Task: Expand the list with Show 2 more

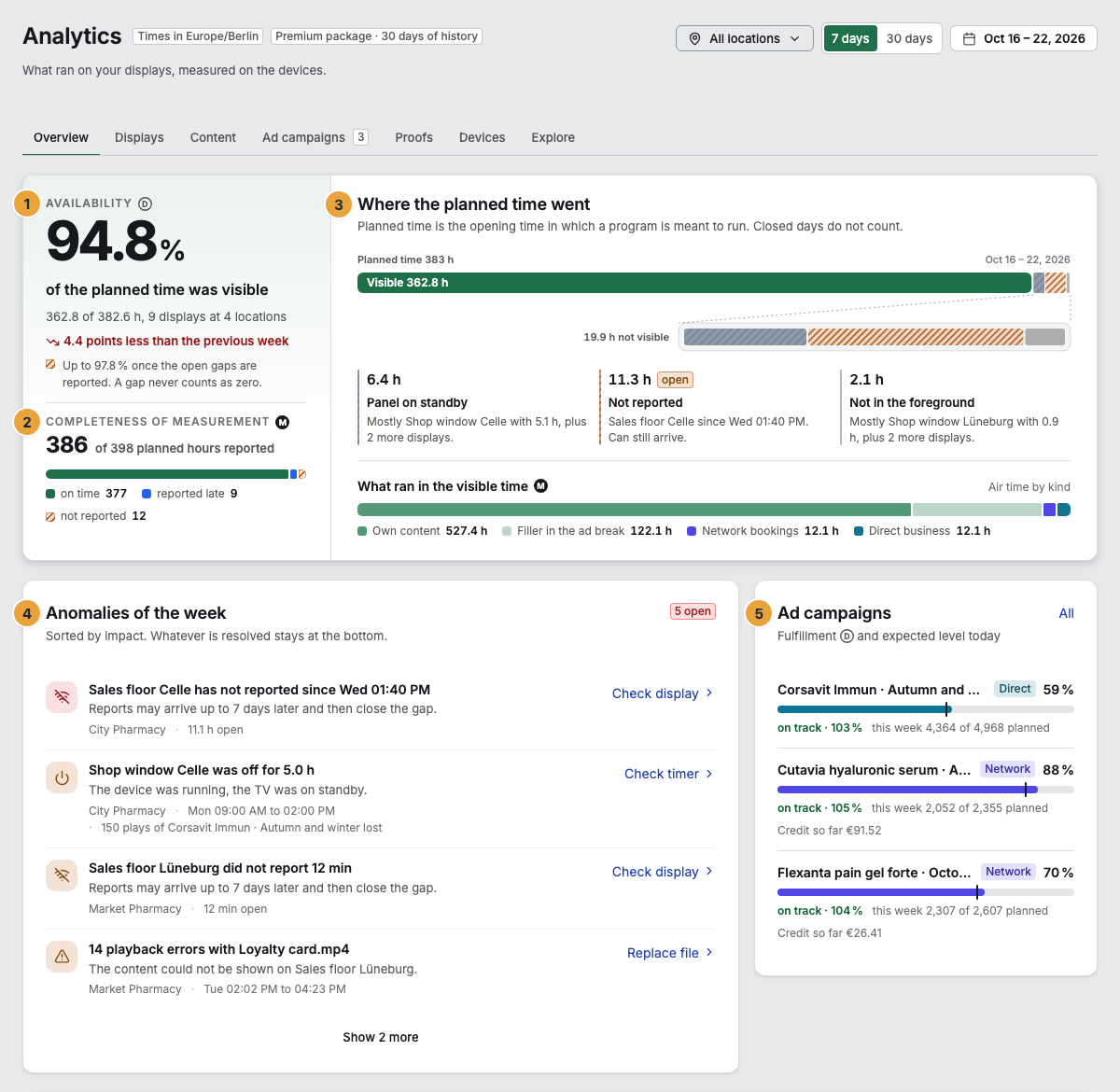Action: (381, 1037)
